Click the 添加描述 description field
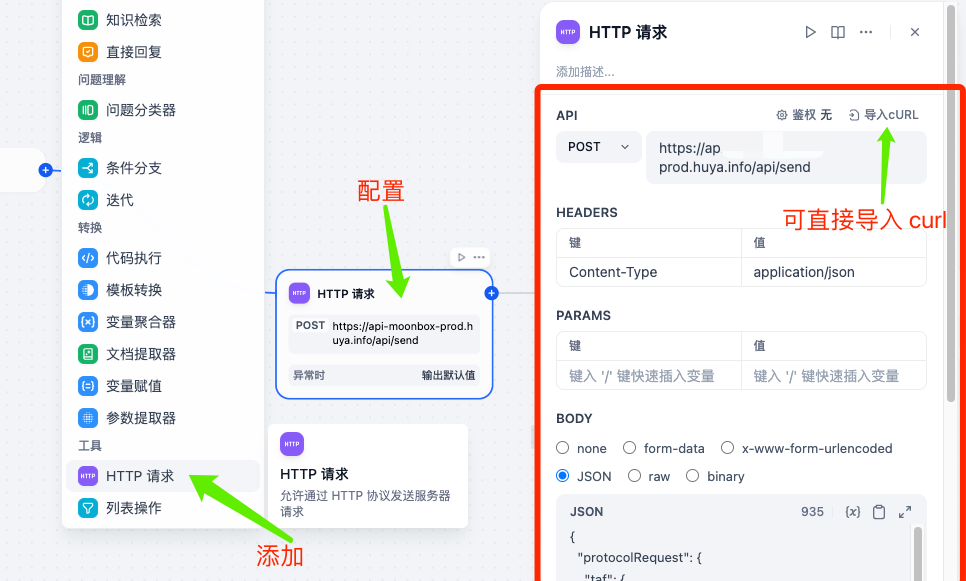Viewport: 966px width, 581px height. pyautogui.click(x=586, y=72)
